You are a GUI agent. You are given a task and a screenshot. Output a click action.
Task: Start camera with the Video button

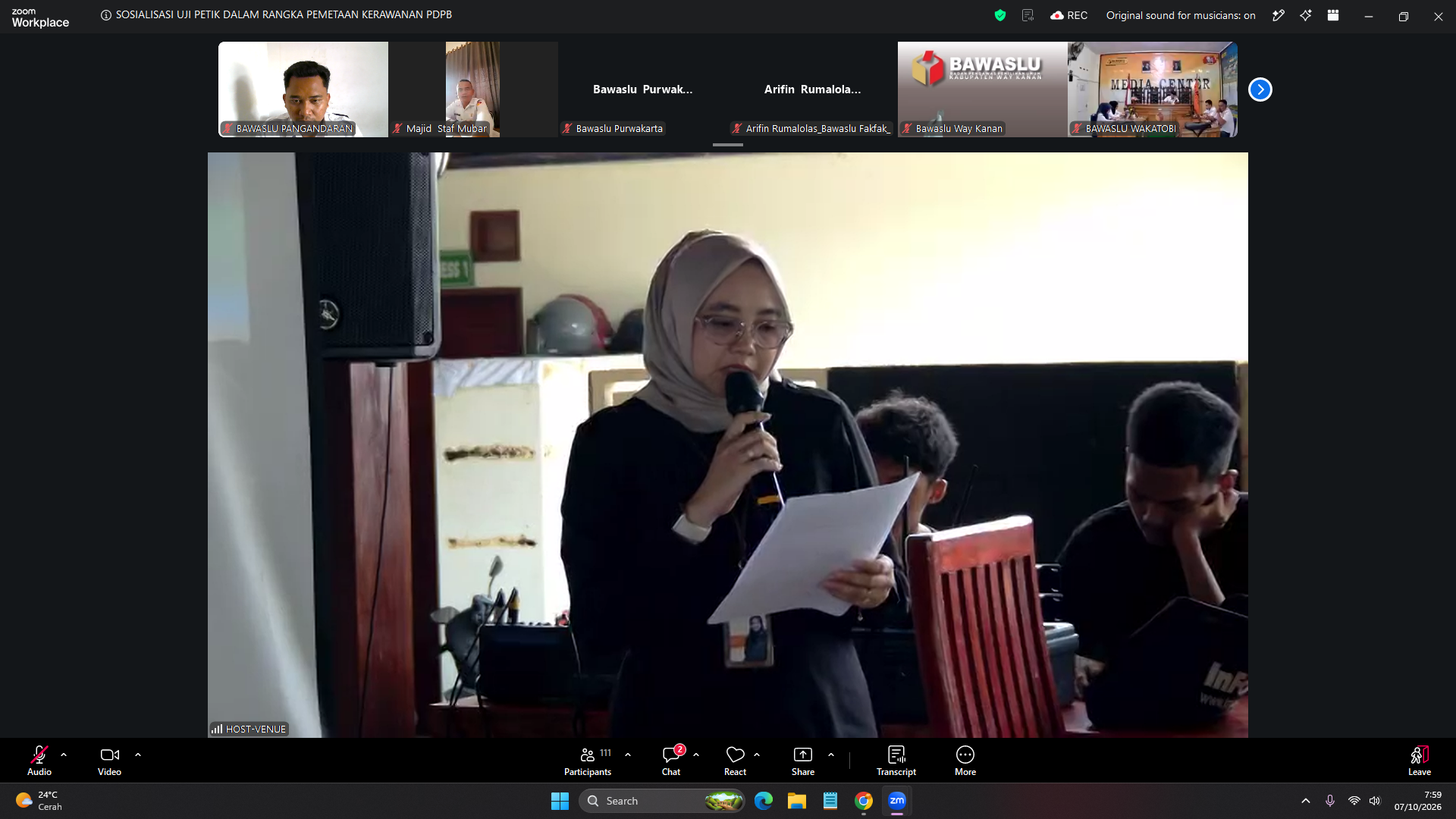point(109,761)
